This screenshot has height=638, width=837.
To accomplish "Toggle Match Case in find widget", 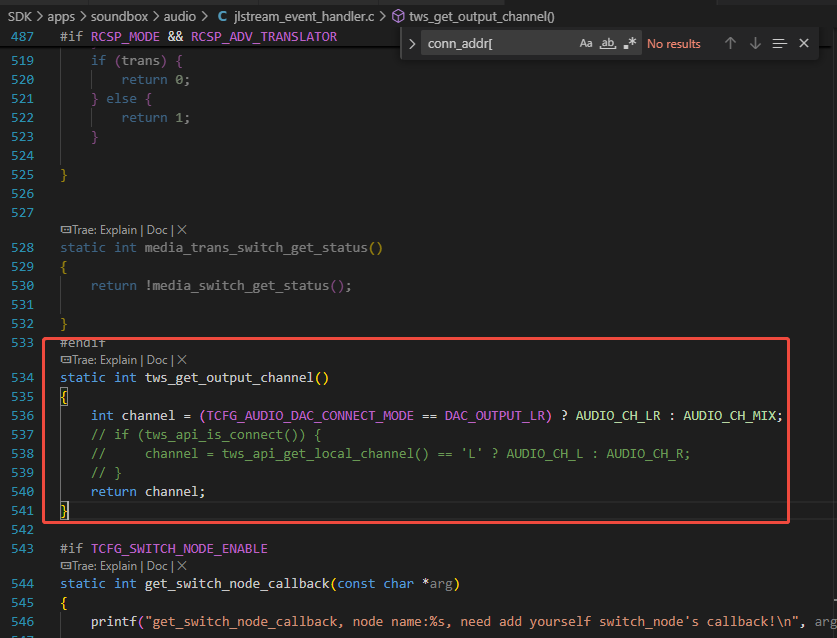I will click(586, 44).
